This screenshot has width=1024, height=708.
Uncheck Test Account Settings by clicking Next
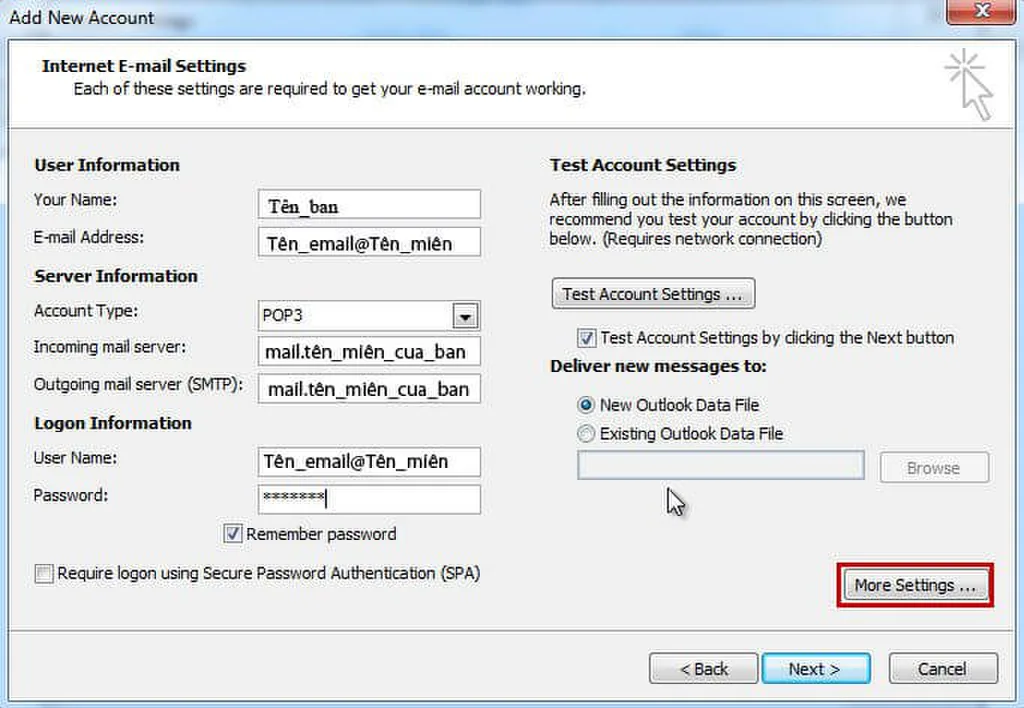click(586, 338)
